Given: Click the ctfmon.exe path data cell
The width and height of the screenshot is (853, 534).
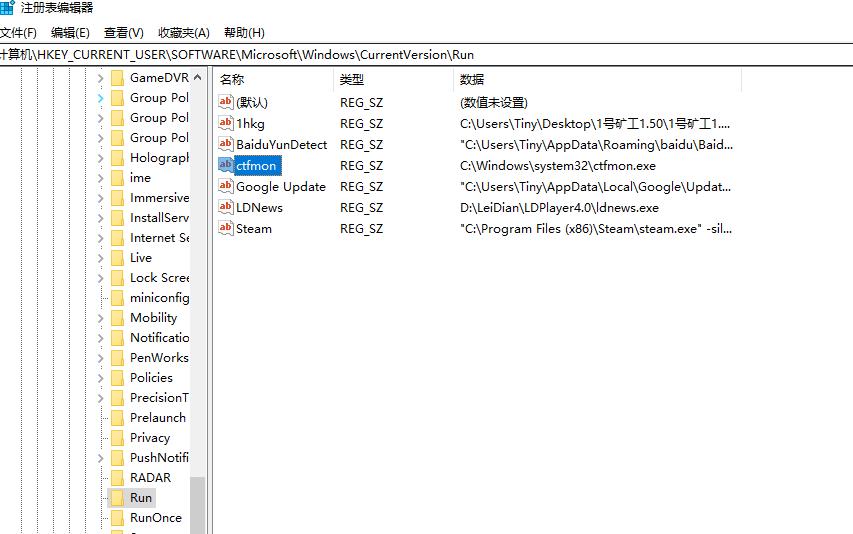Looking at the screenshot, I should point(558,165).
